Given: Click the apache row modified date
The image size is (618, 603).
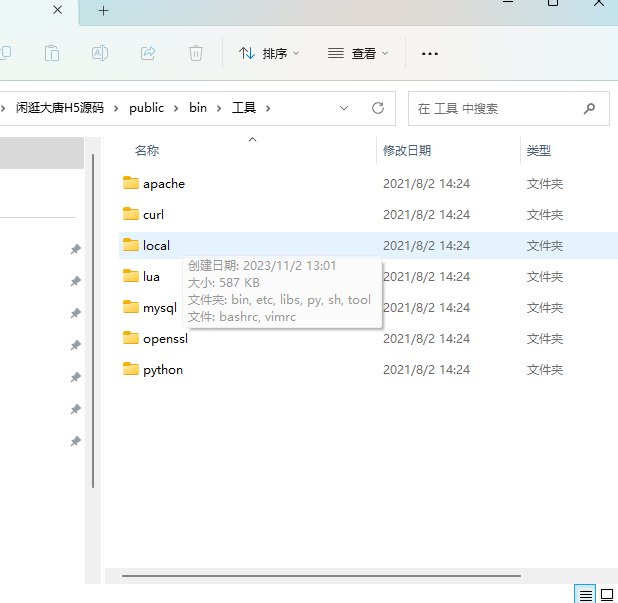Looking at the screenshot, I should (426, 184).
